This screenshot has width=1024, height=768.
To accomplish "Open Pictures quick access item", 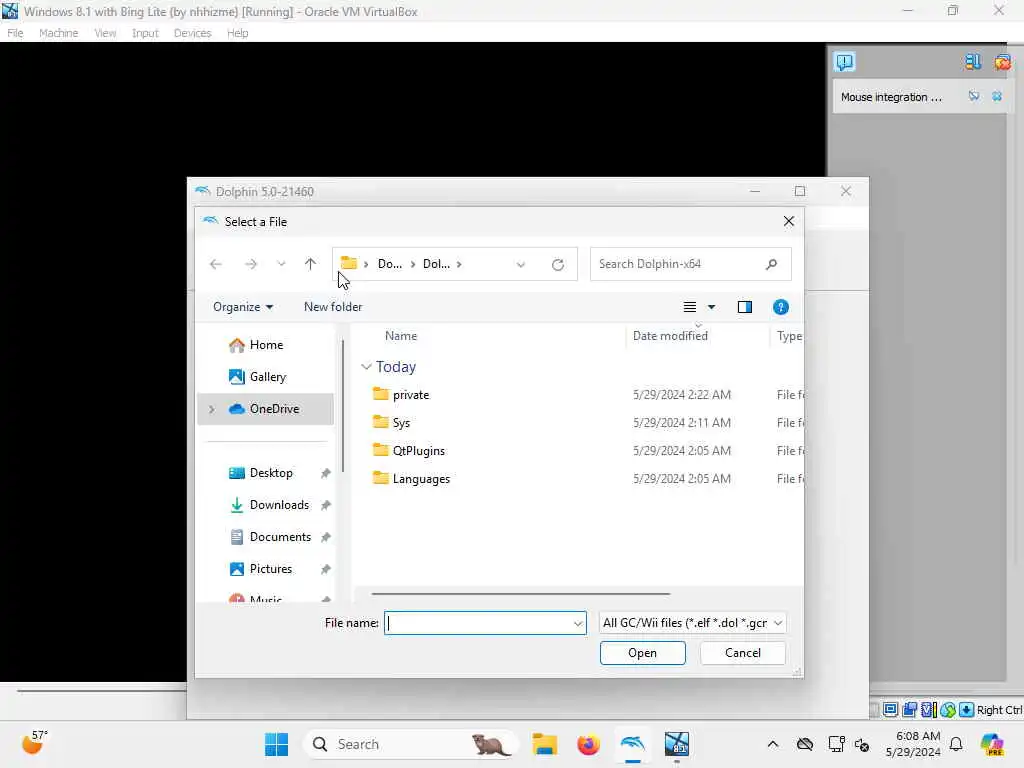I will (265, 569).
